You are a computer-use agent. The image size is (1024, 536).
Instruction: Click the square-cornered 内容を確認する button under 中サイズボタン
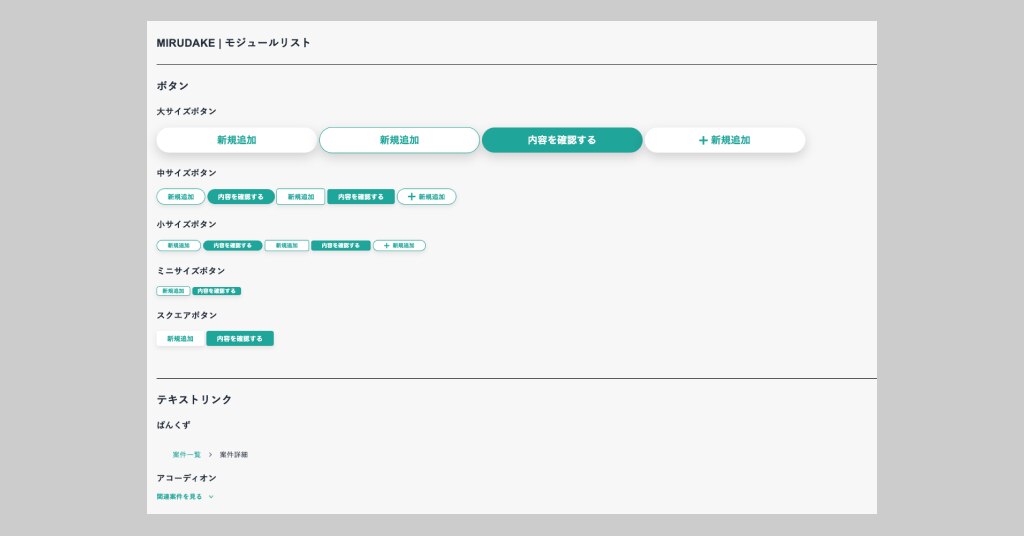coord(360,197)
